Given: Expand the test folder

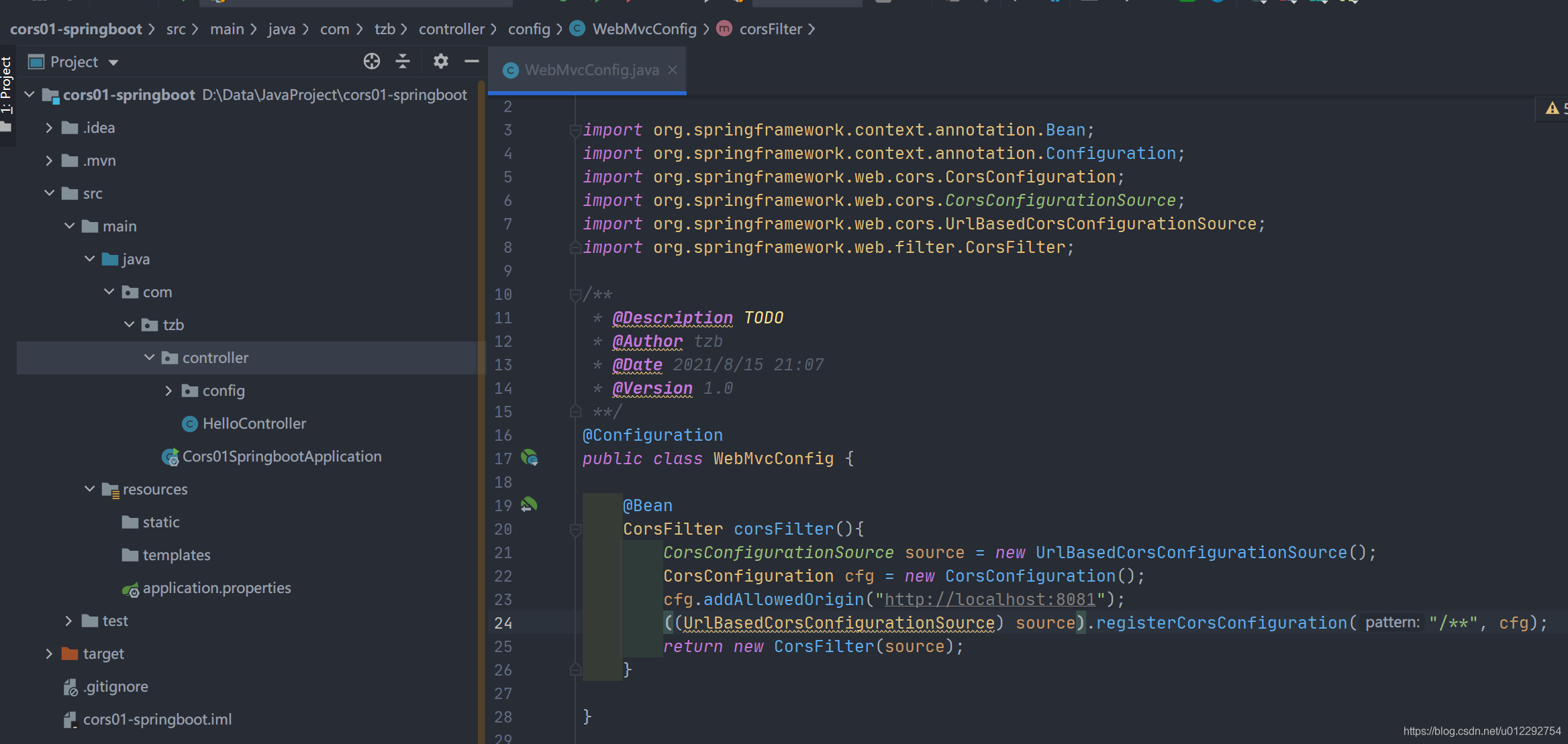Looking at the screenshot, I should (68, 621).
